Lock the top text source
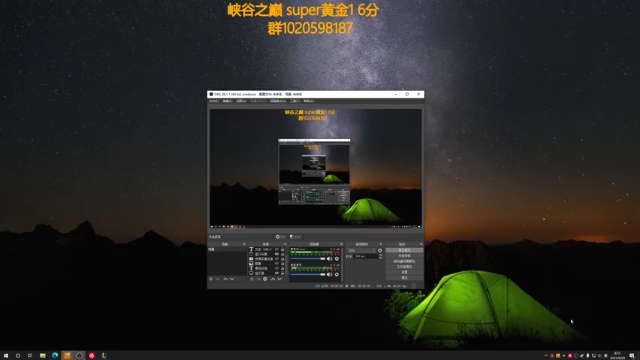 tap(282, 249)
